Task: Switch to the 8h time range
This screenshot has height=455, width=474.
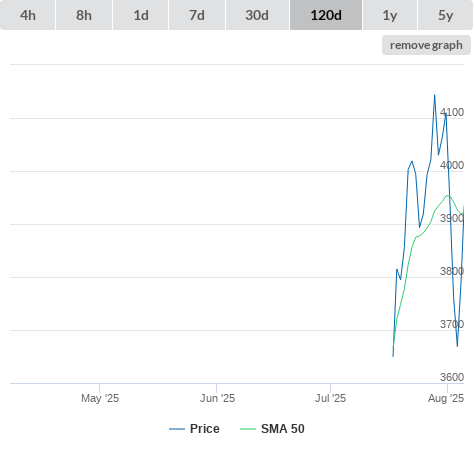Action: [x=84, y=15]
